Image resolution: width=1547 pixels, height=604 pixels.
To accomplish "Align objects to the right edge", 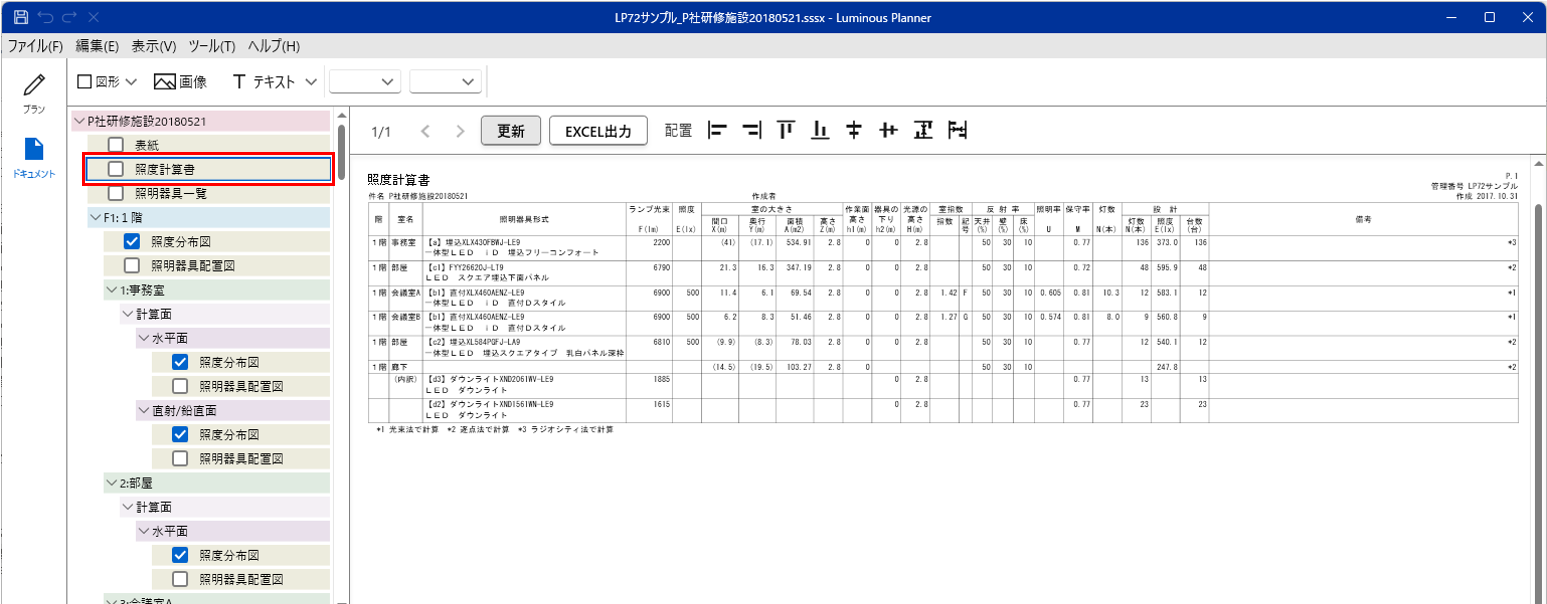I will [752, 131].
